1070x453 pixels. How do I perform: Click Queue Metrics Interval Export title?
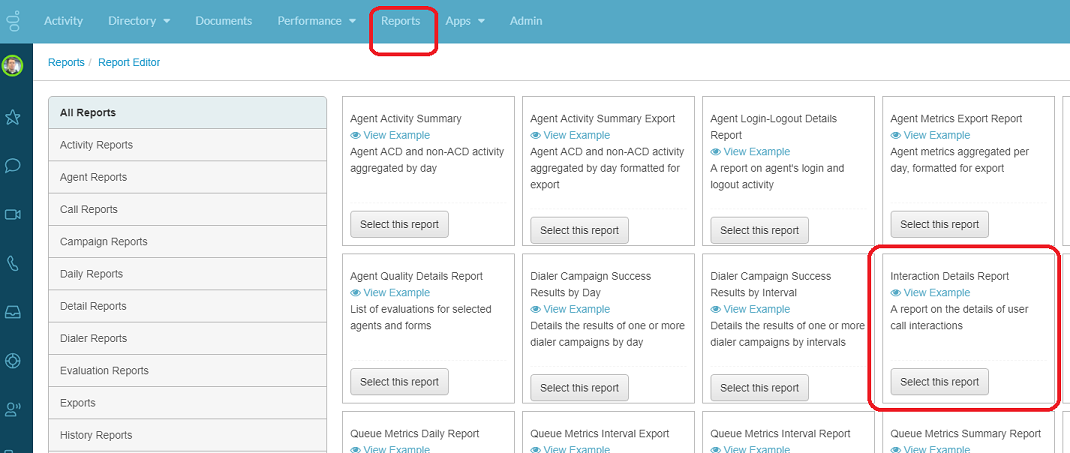tap(600, 434)
